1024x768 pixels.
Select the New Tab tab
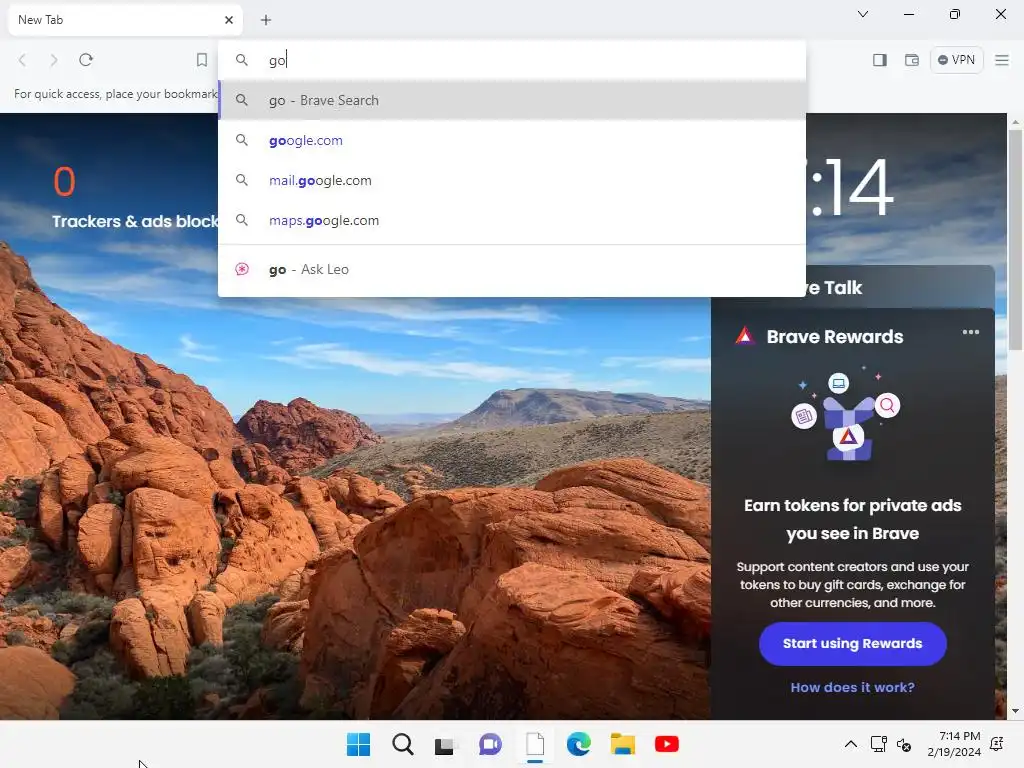coord(124,20)
